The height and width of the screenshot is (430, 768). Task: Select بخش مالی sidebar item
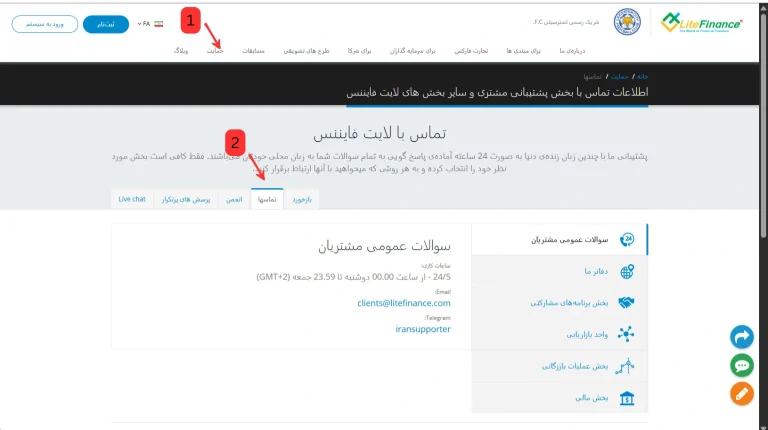pos(559,398)
